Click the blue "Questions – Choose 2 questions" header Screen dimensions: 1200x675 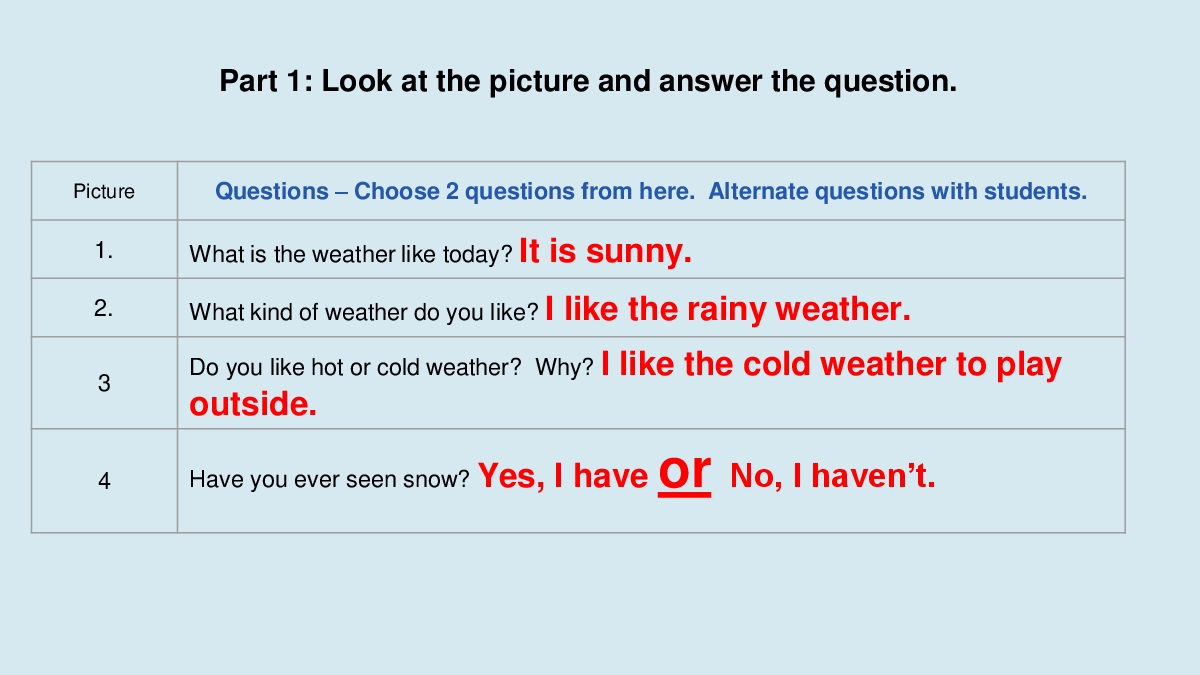pyautogui.click(x=455, y=191)
